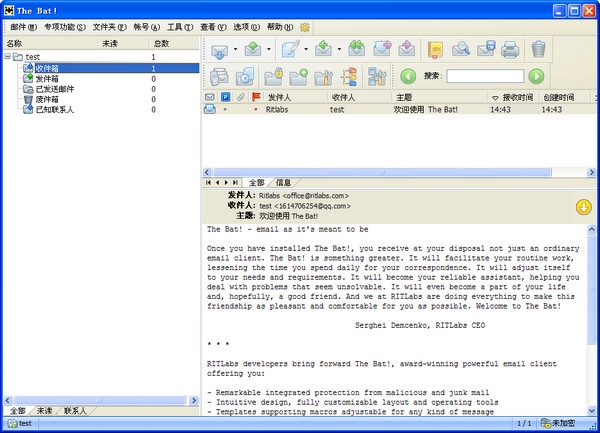Open the 工具 menu
The width and height of the screenshot is (600, 433).
click(180, 25)
